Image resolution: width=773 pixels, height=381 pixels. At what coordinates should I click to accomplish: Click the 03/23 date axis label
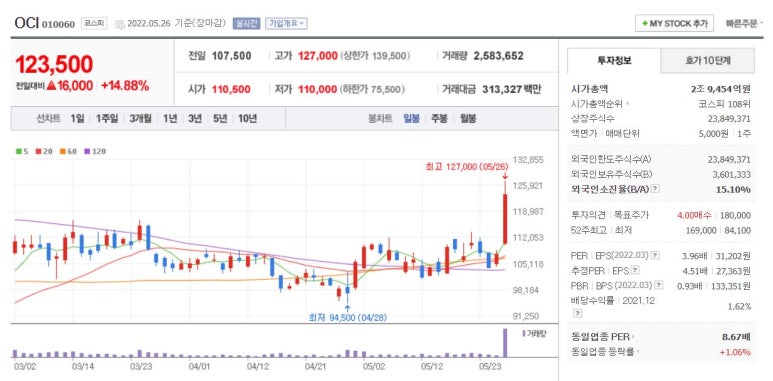(141, 367)
